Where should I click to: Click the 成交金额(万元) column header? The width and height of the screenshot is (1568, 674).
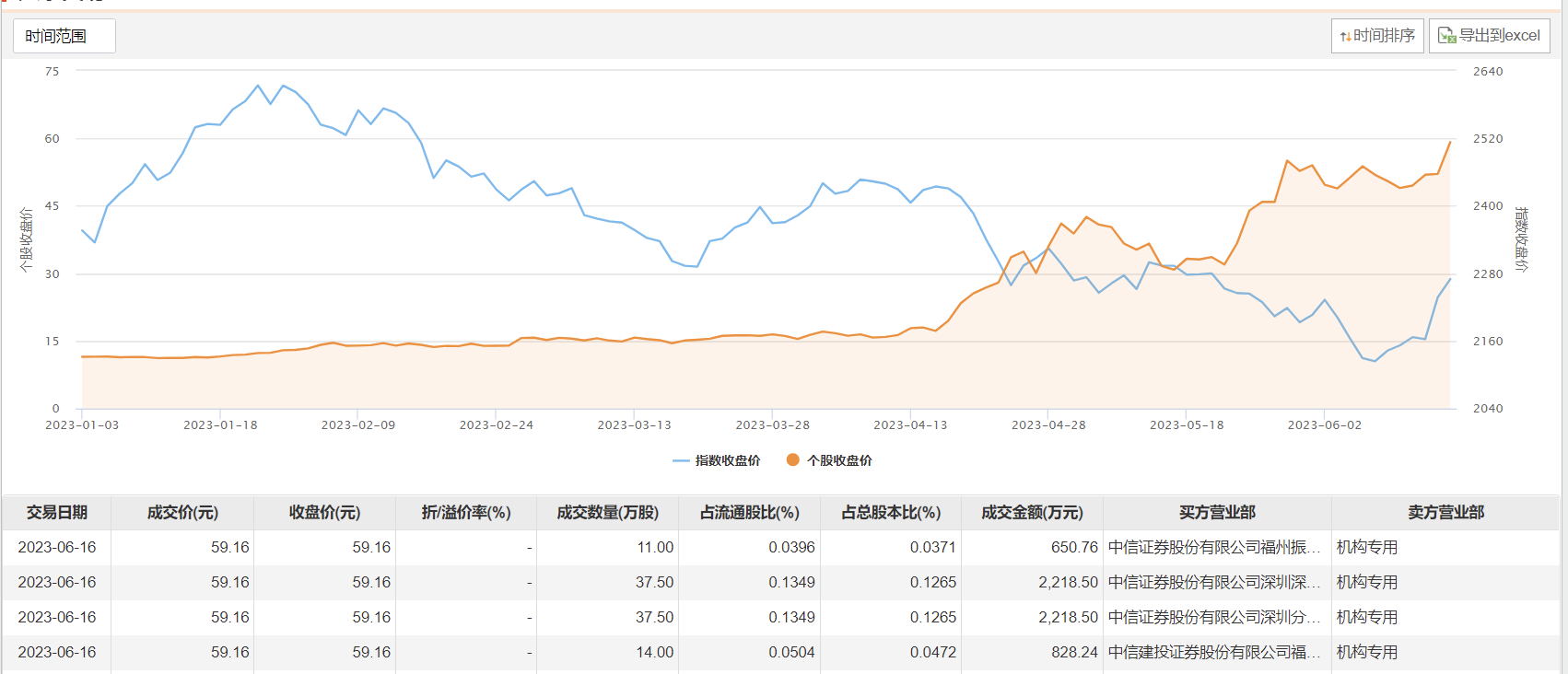click(1032, 513)
